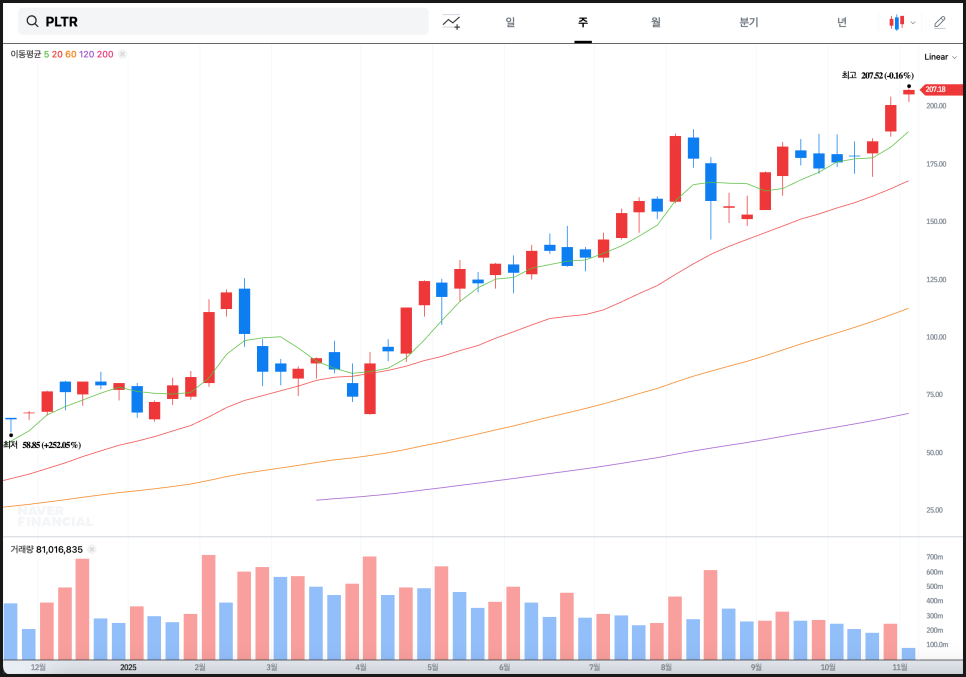Select the yearly (년) tab

click(842, 21)
